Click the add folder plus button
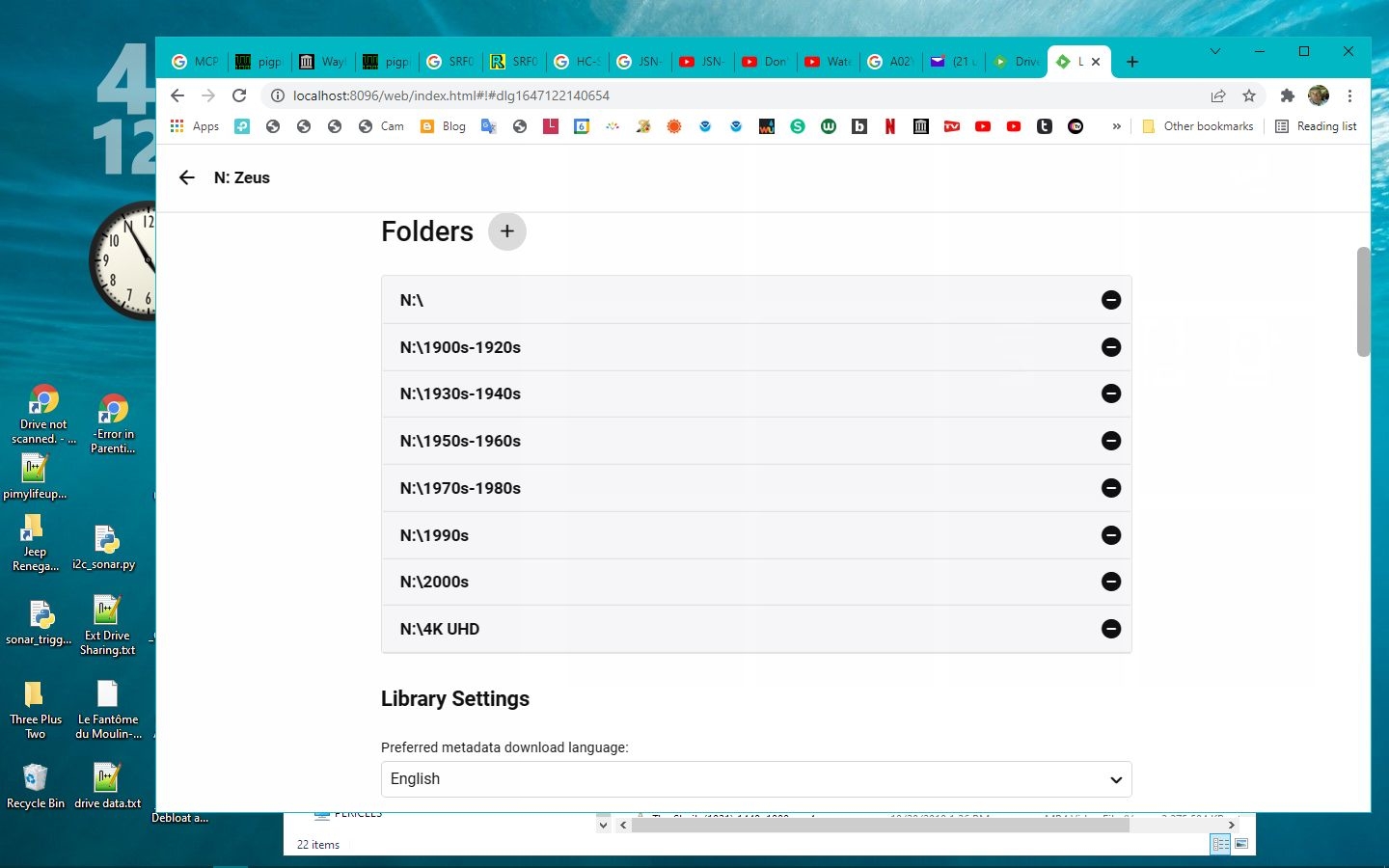 (x=506, y=231)
